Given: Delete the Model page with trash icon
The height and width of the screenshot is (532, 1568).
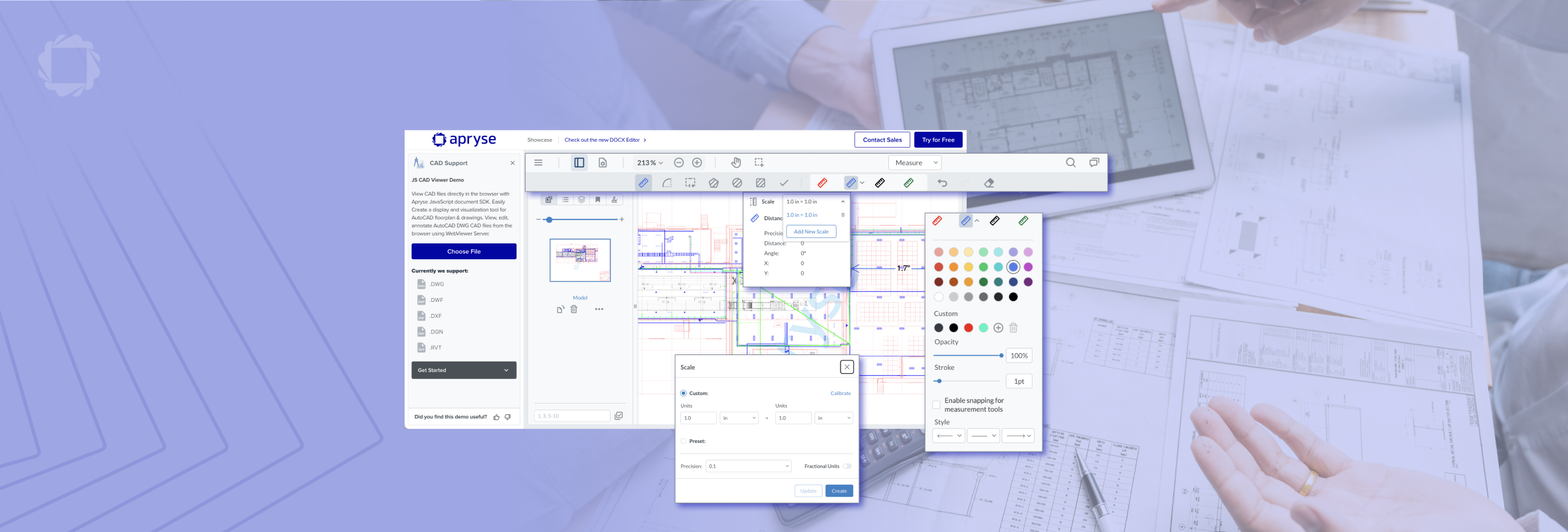Looking at the screenshot, I should point(574,309).
